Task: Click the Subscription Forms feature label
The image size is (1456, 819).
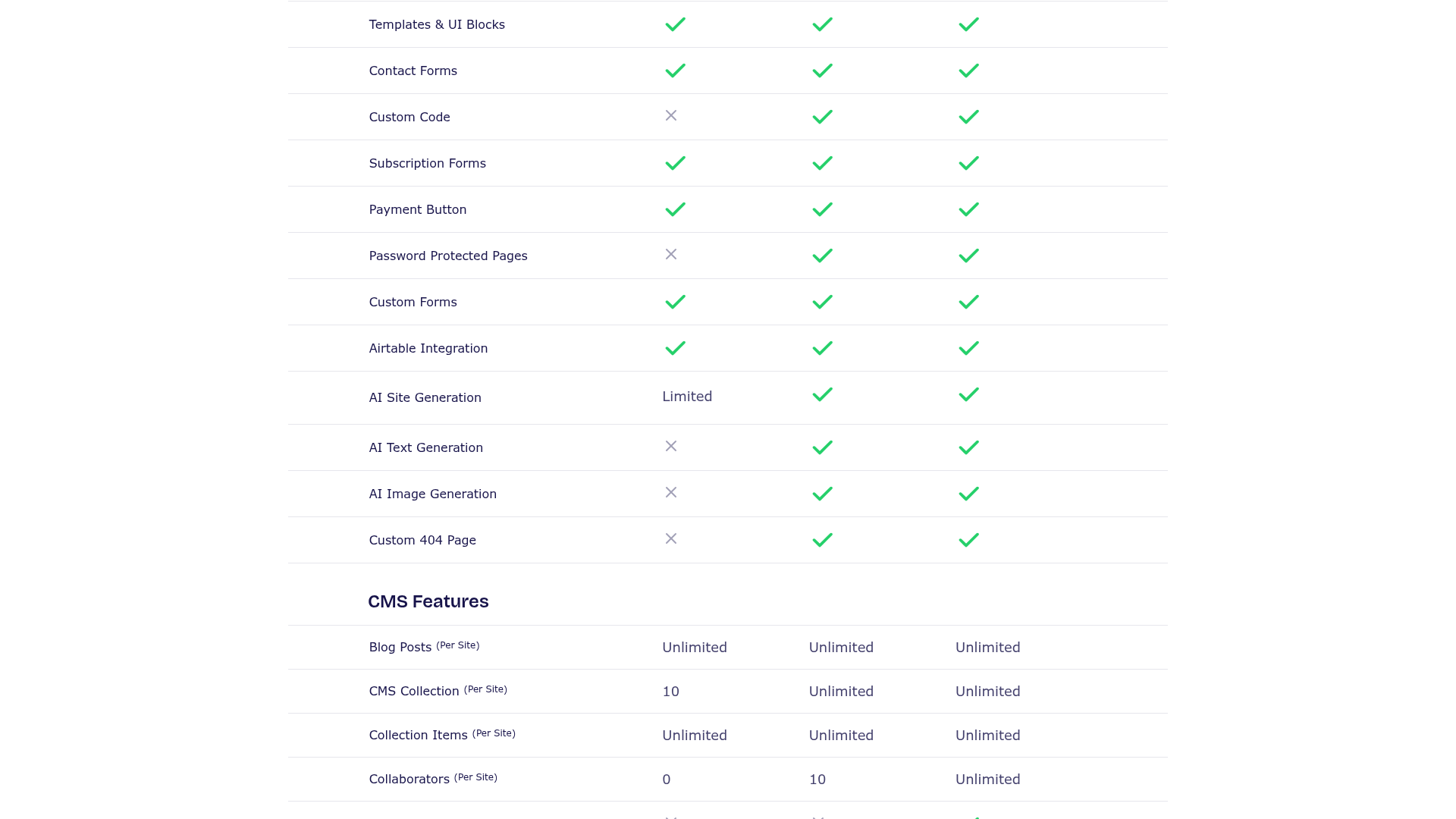Action: tap(428, 163)
